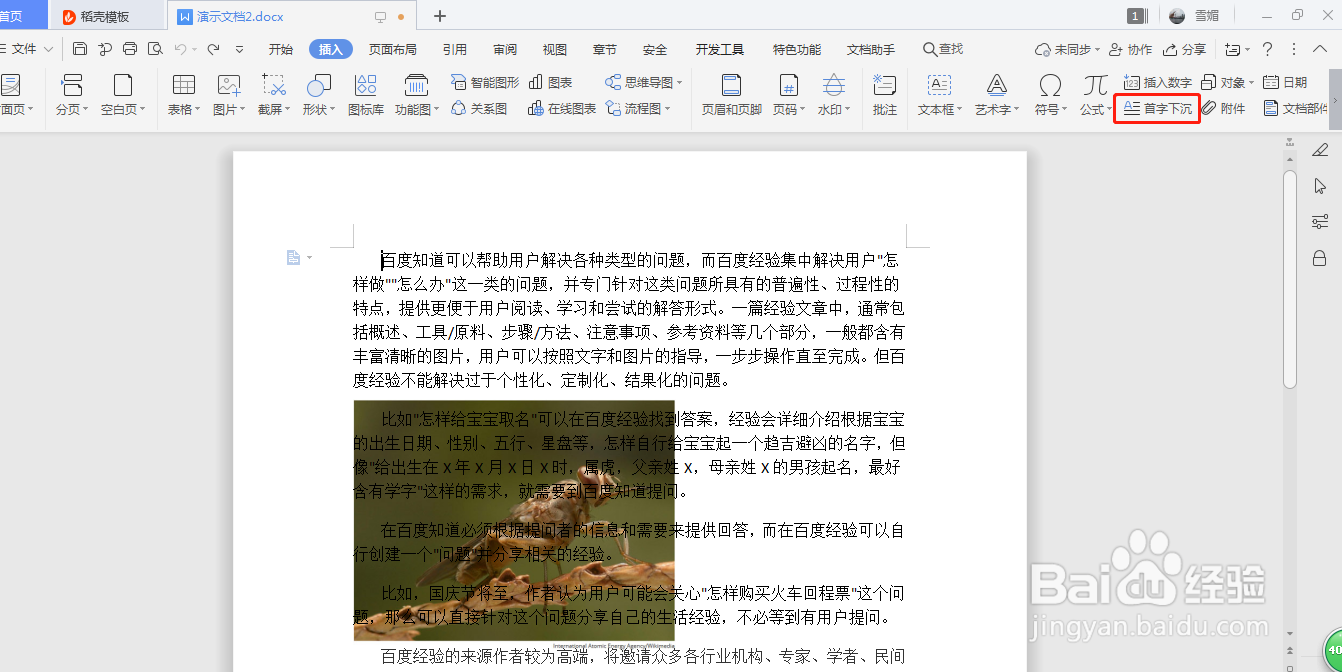Open the 审阅 review tab
The image size is (1342, 672).
click(x=503, y=47)
